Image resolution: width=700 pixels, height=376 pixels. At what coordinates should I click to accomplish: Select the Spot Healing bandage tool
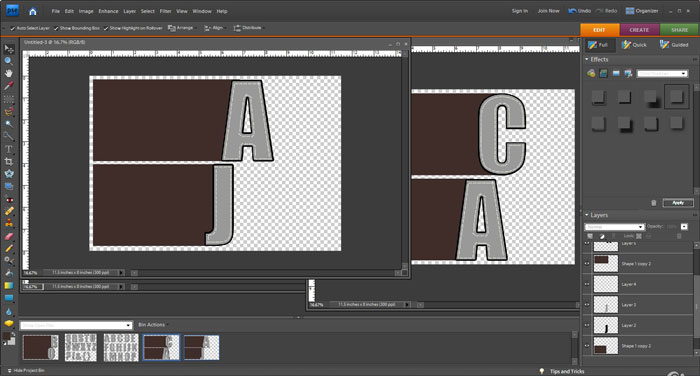(8, 211)
